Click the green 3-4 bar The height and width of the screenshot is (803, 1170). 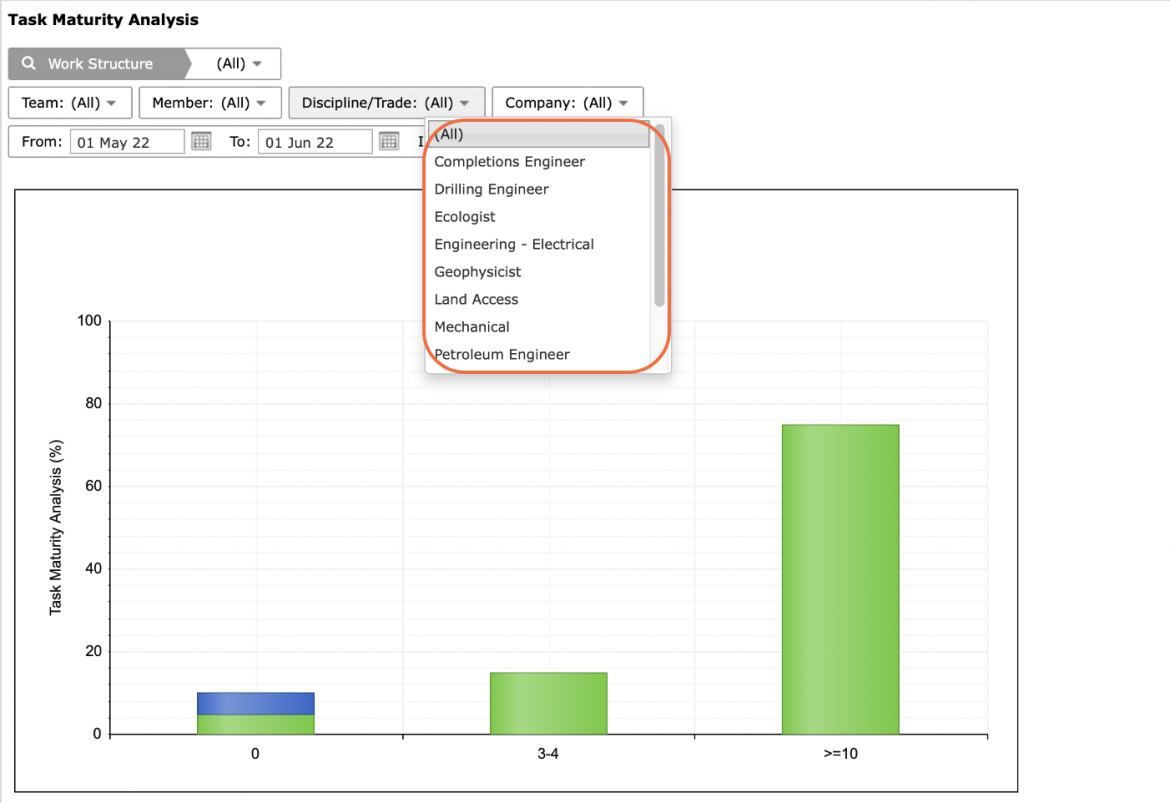point(548,704)
